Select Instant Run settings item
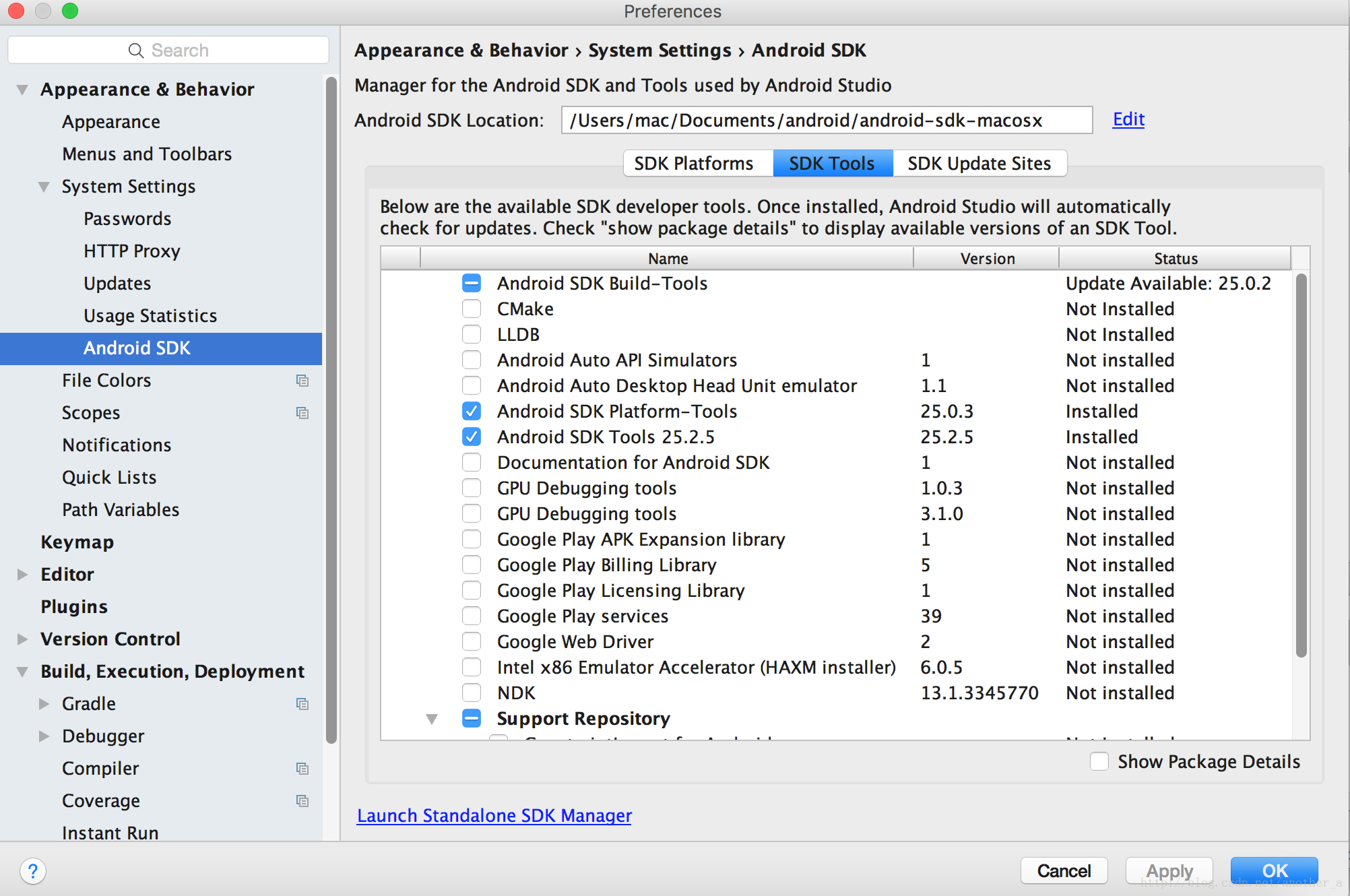Screen dimensions: 1350x896 [x=110, y=833]
